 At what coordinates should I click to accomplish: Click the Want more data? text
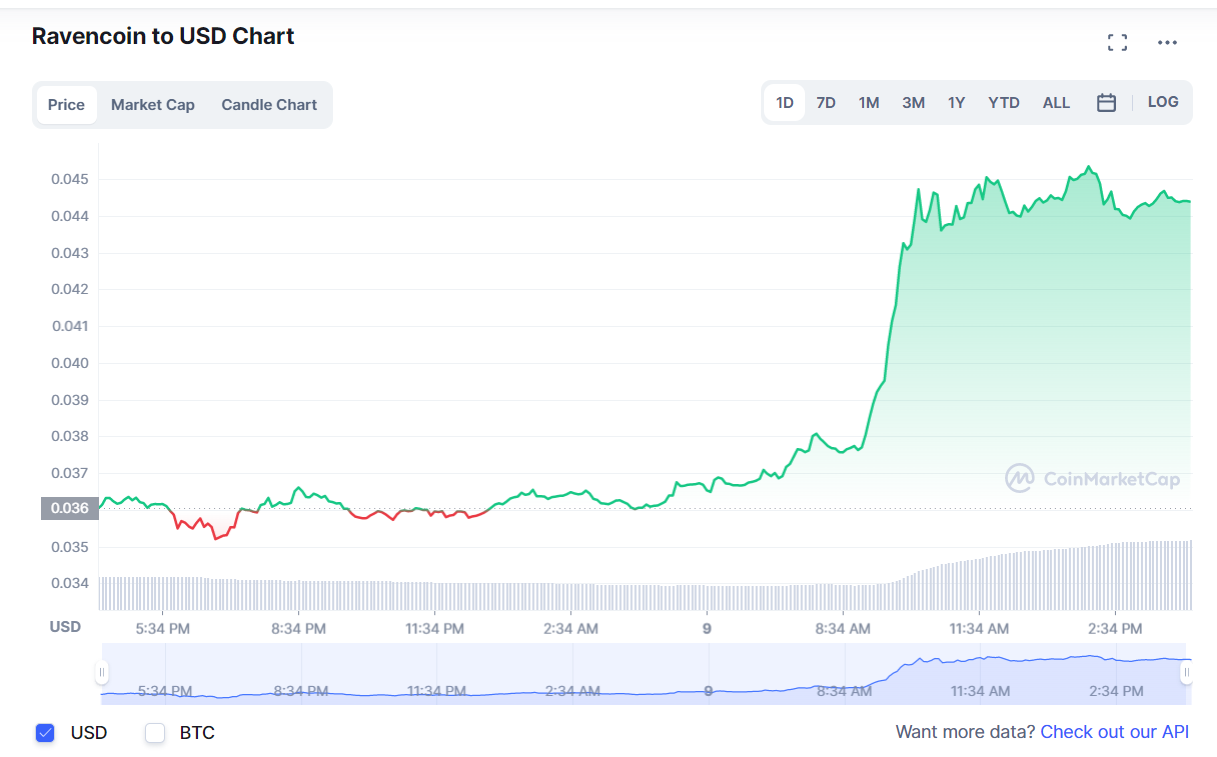click(965, 732)
